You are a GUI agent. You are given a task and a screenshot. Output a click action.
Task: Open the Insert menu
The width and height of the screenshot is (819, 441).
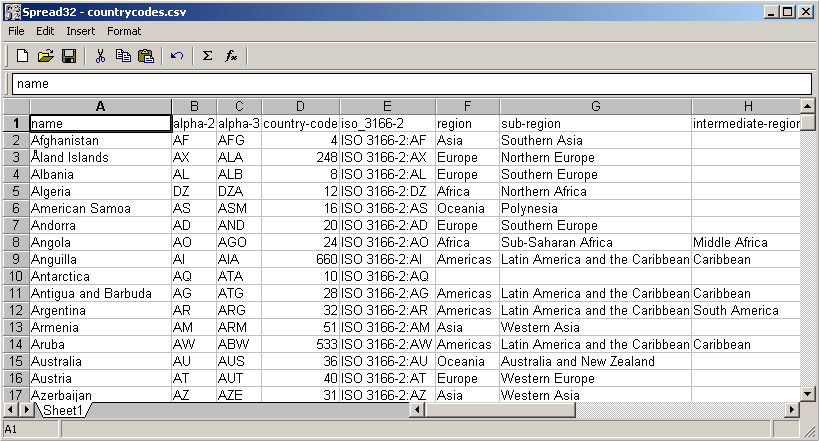coord(80,31)
